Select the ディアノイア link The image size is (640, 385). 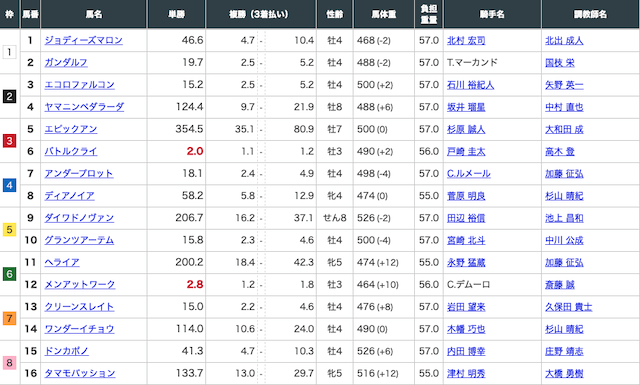coord(69,196)
